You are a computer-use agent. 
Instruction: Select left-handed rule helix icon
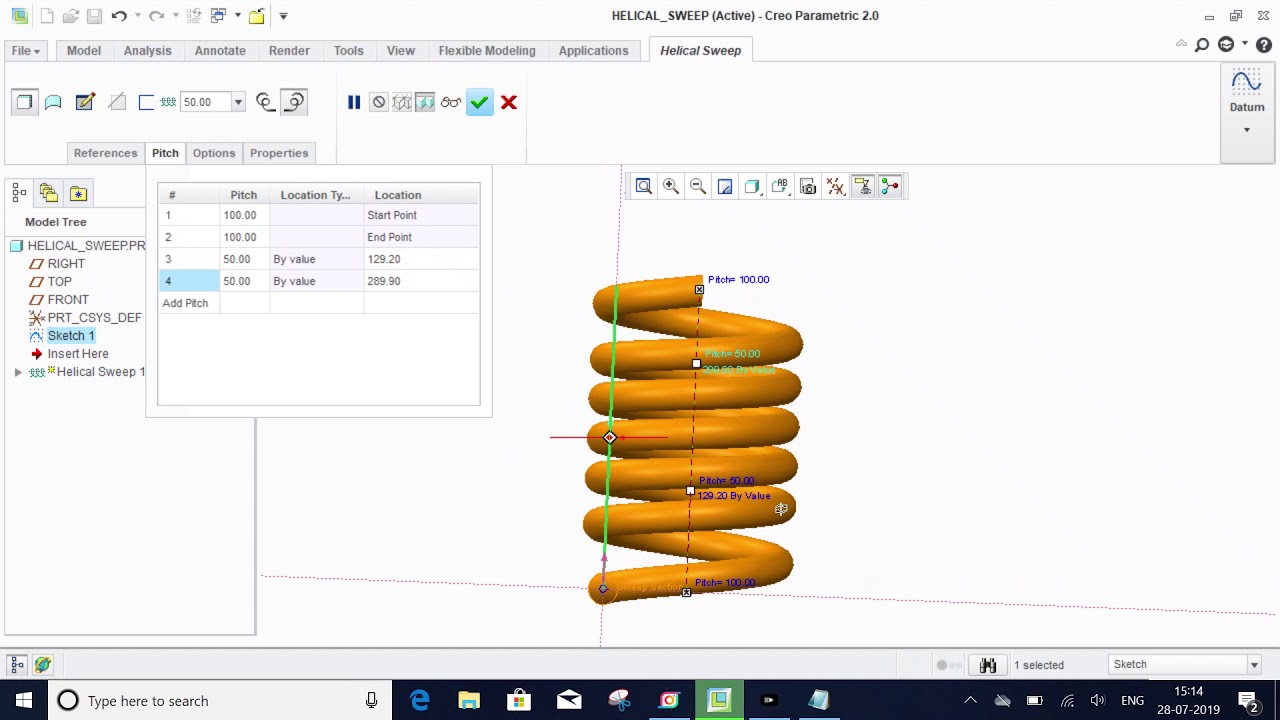point(265,101)
